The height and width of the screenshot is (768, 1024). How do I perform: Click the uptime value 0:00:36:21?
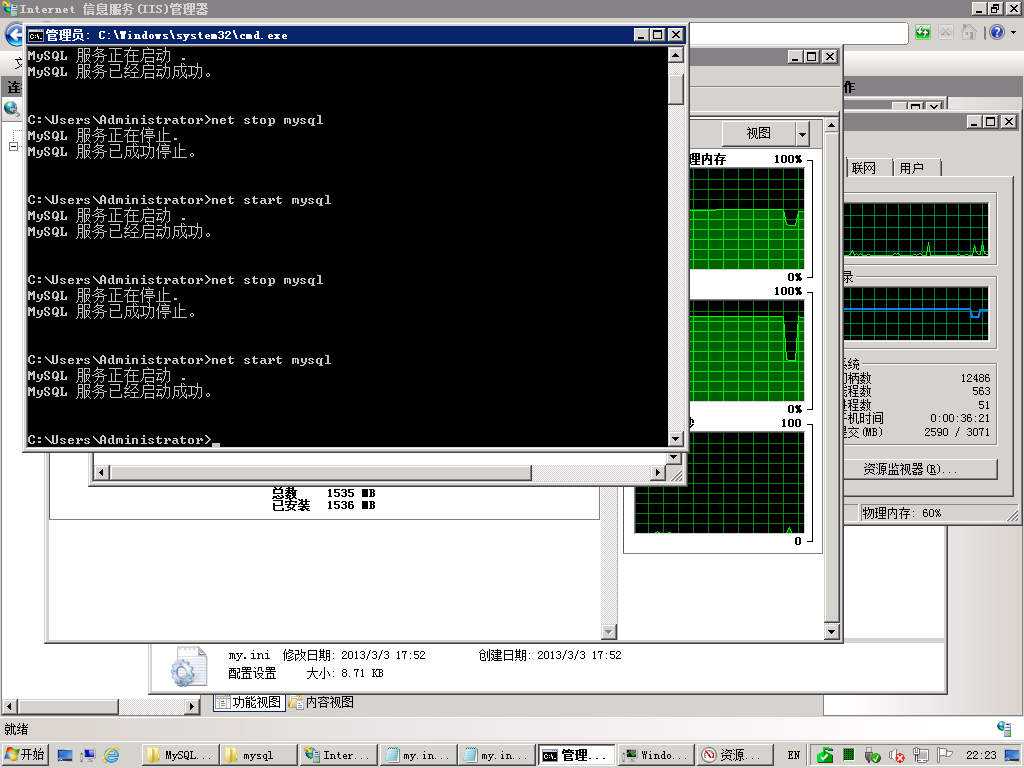[x=960, y=418]
